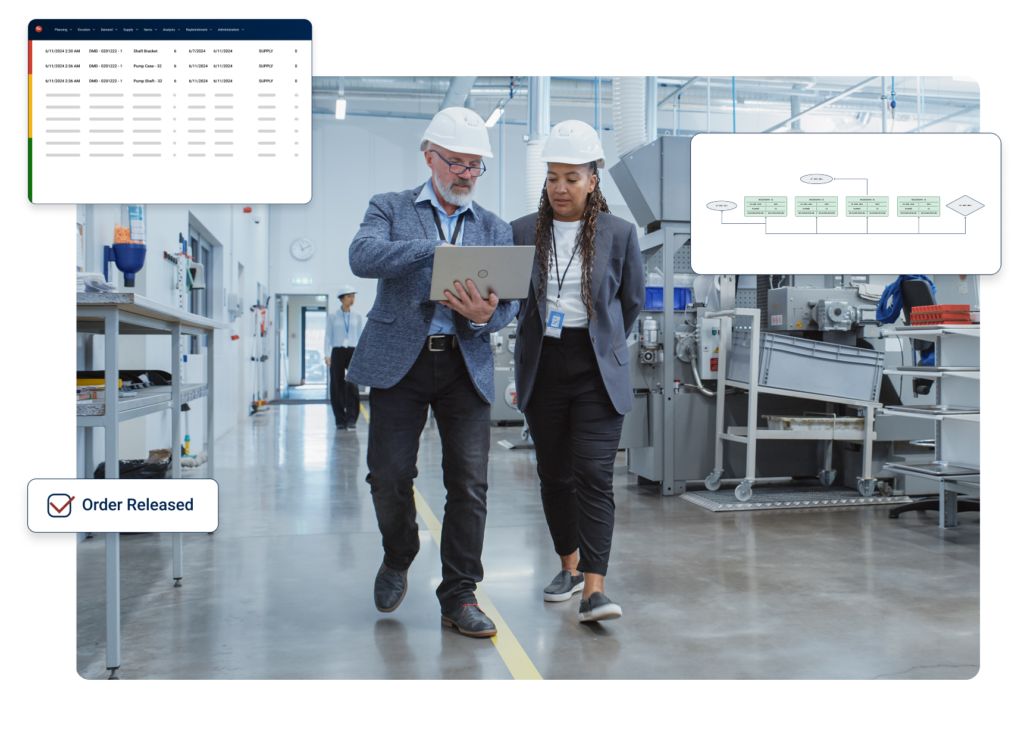The height and width of the screenshot is (756, 1024).
Task: Open the DMD - 0291222 - 1 order link
Action: click(x=106, y=51)
